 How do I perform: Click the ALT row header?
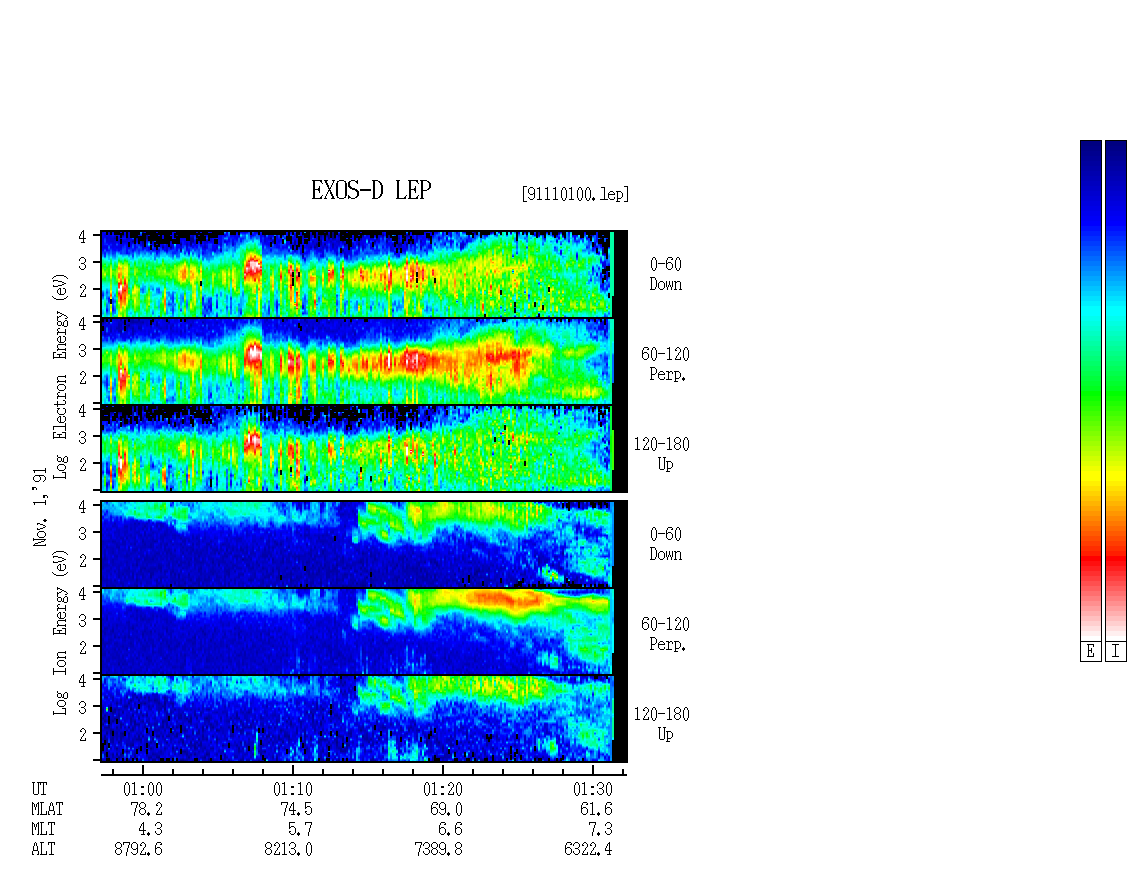[43, 849]
